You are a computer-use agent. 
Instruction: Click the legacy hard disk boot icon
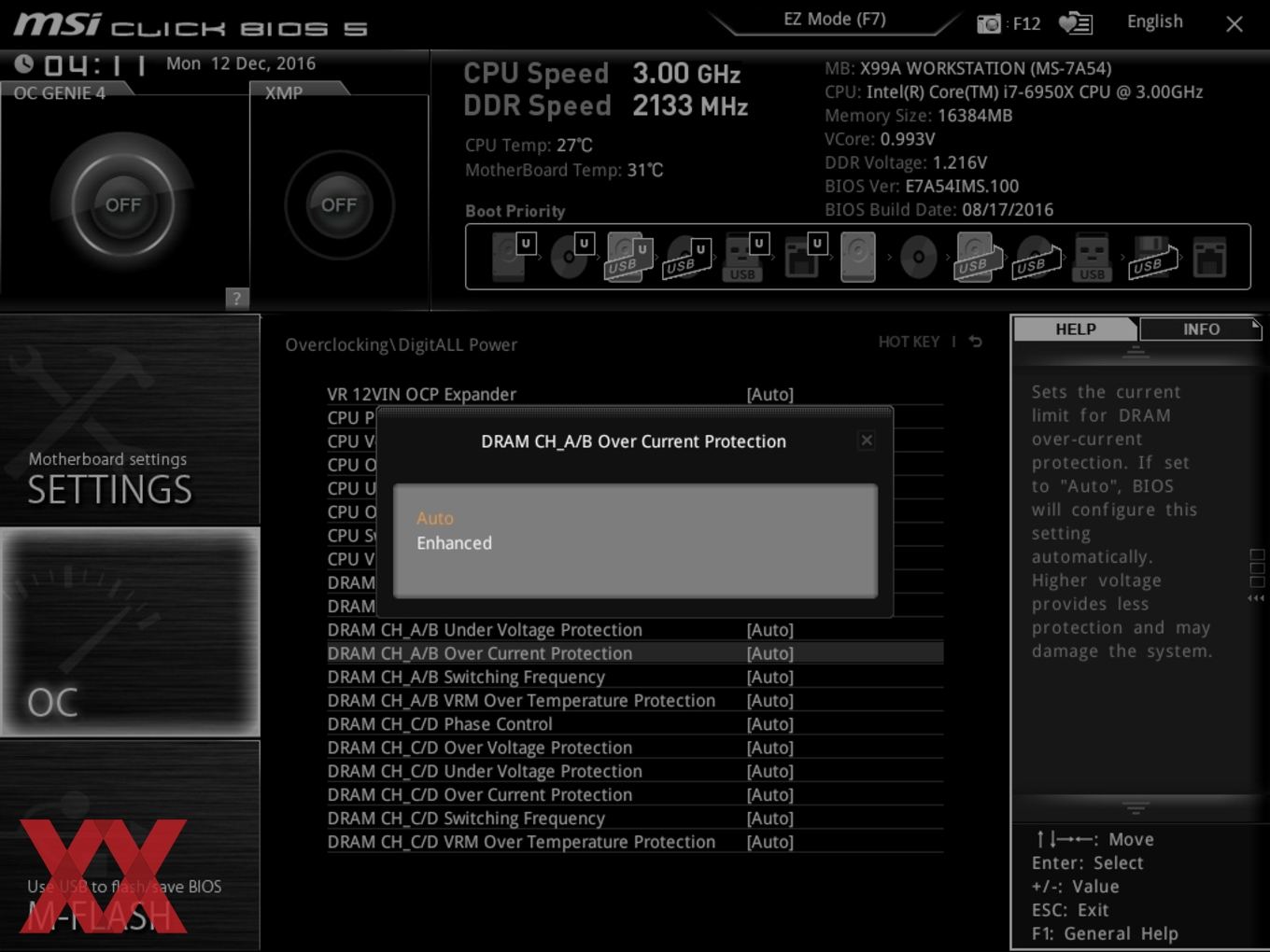coord(858,257)
